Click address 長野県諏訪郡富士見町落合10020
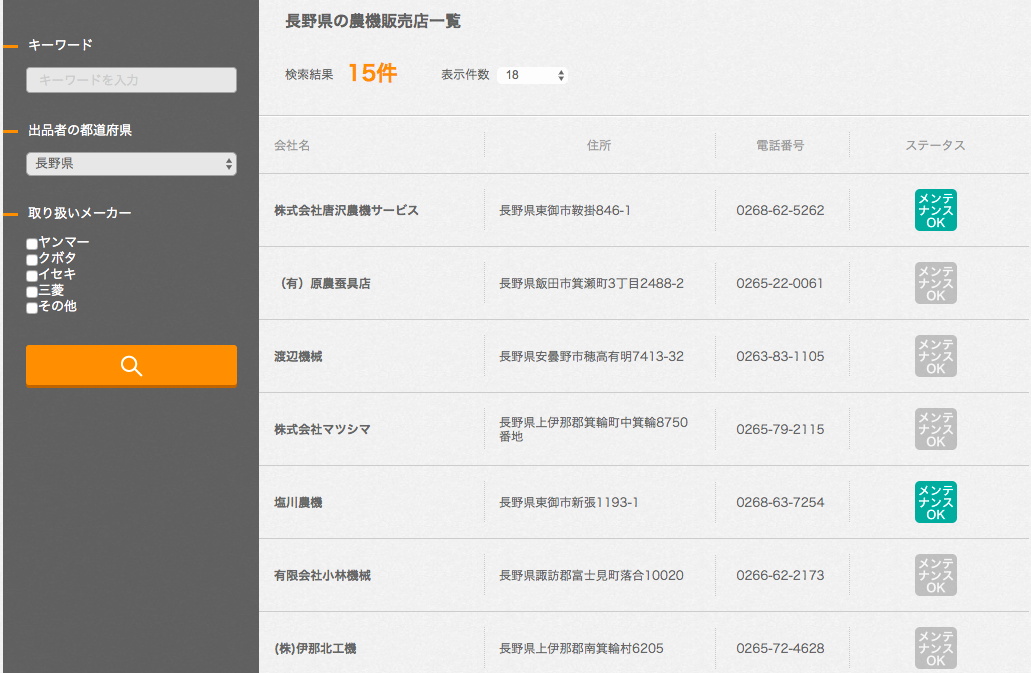Screen dimensions: 1031x673 coord(591,575)
